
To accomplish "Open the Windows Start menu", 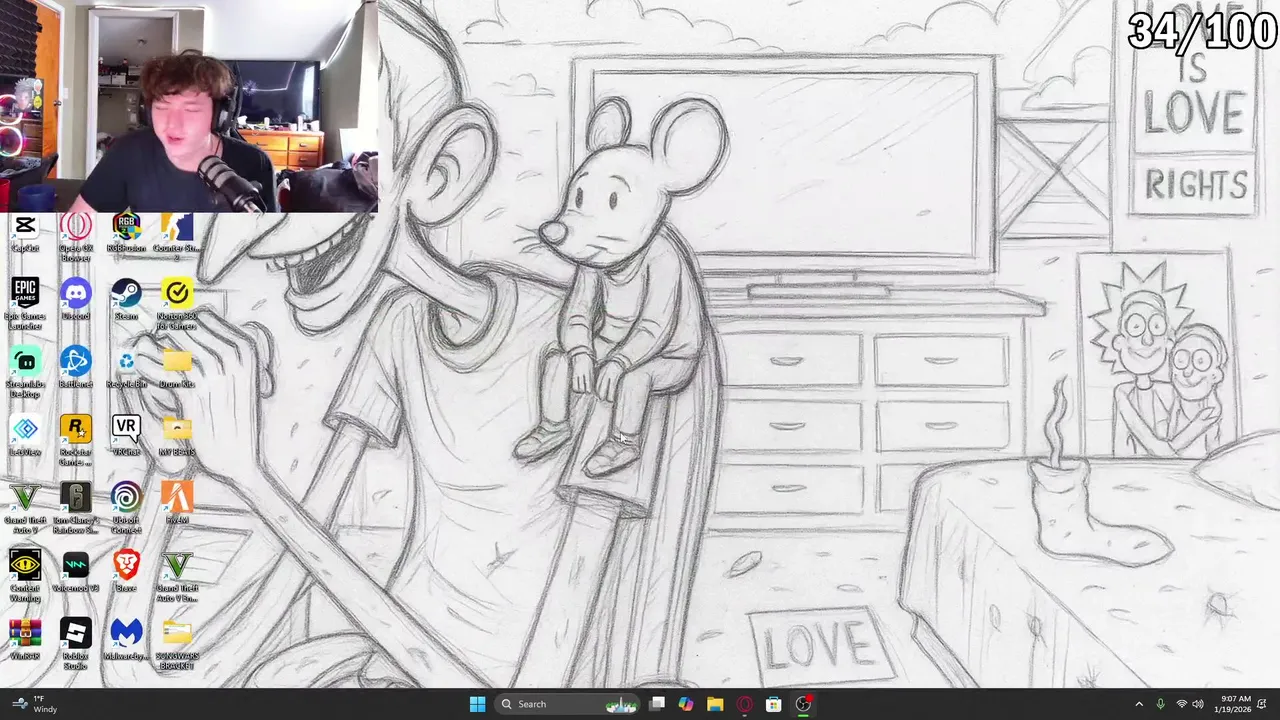I will coord(477,704).
